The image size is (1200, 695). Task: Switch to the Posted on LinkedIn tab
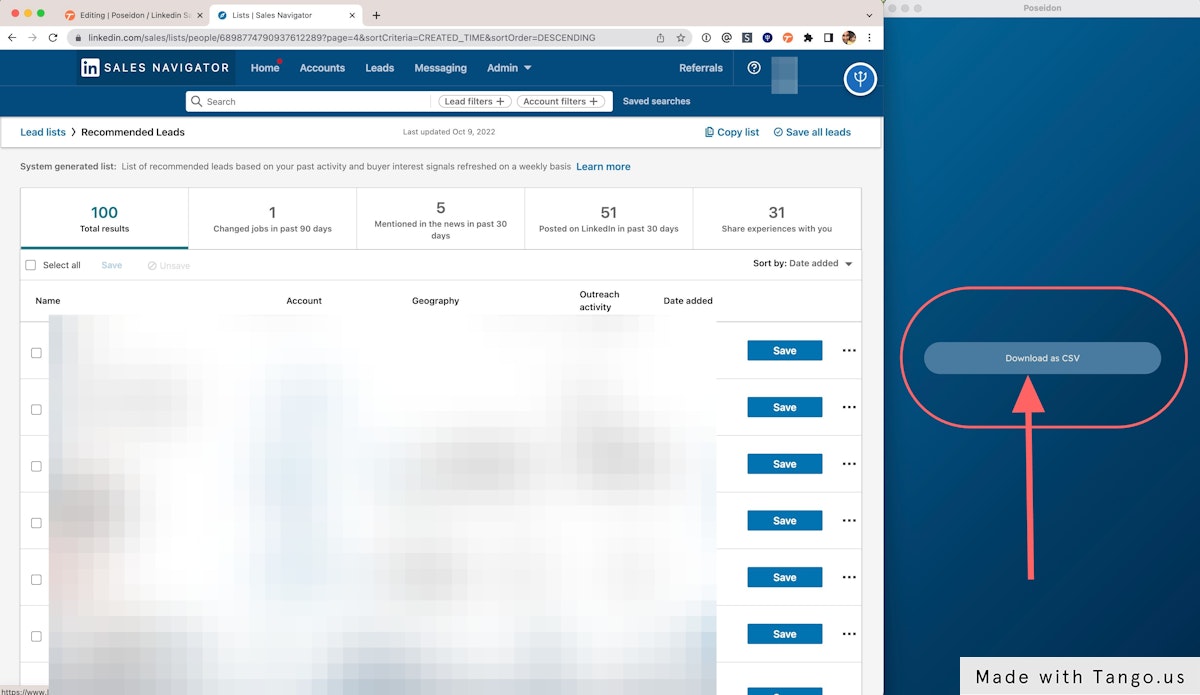(x=608, y=218)
